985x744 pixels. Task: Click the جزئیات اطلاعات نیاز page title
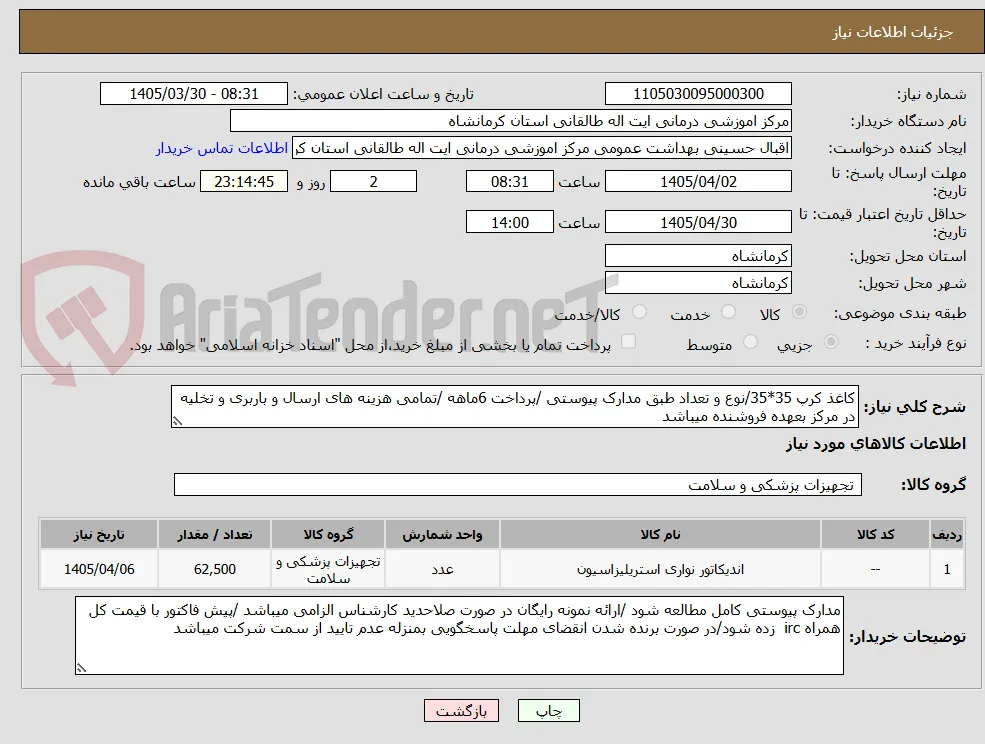pos(892,32)
